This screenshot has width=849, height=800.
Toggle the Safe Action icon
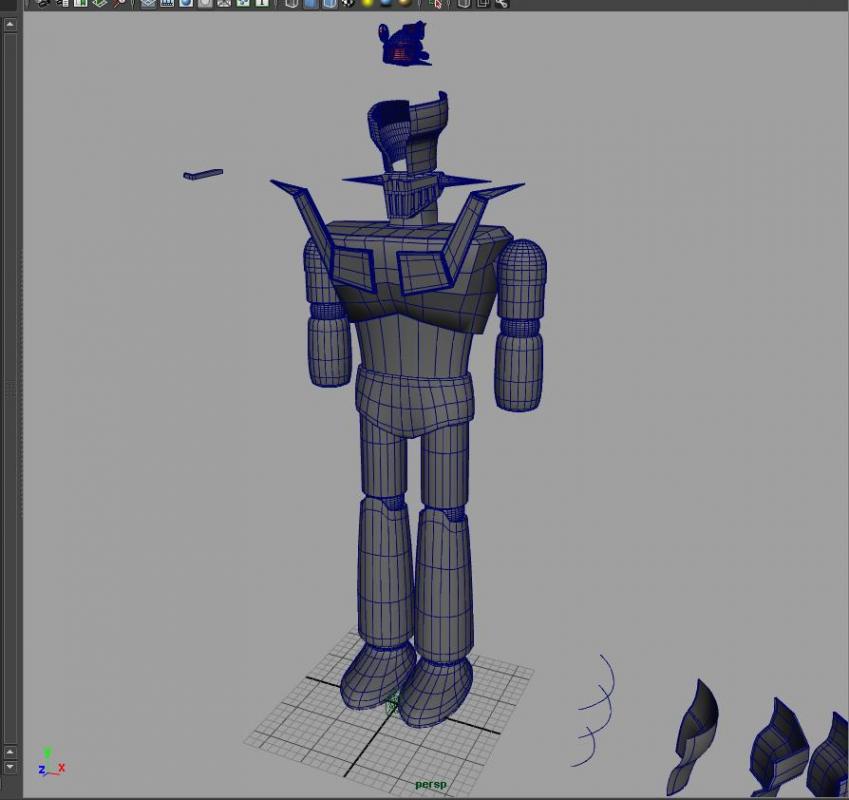click(243, 3)
